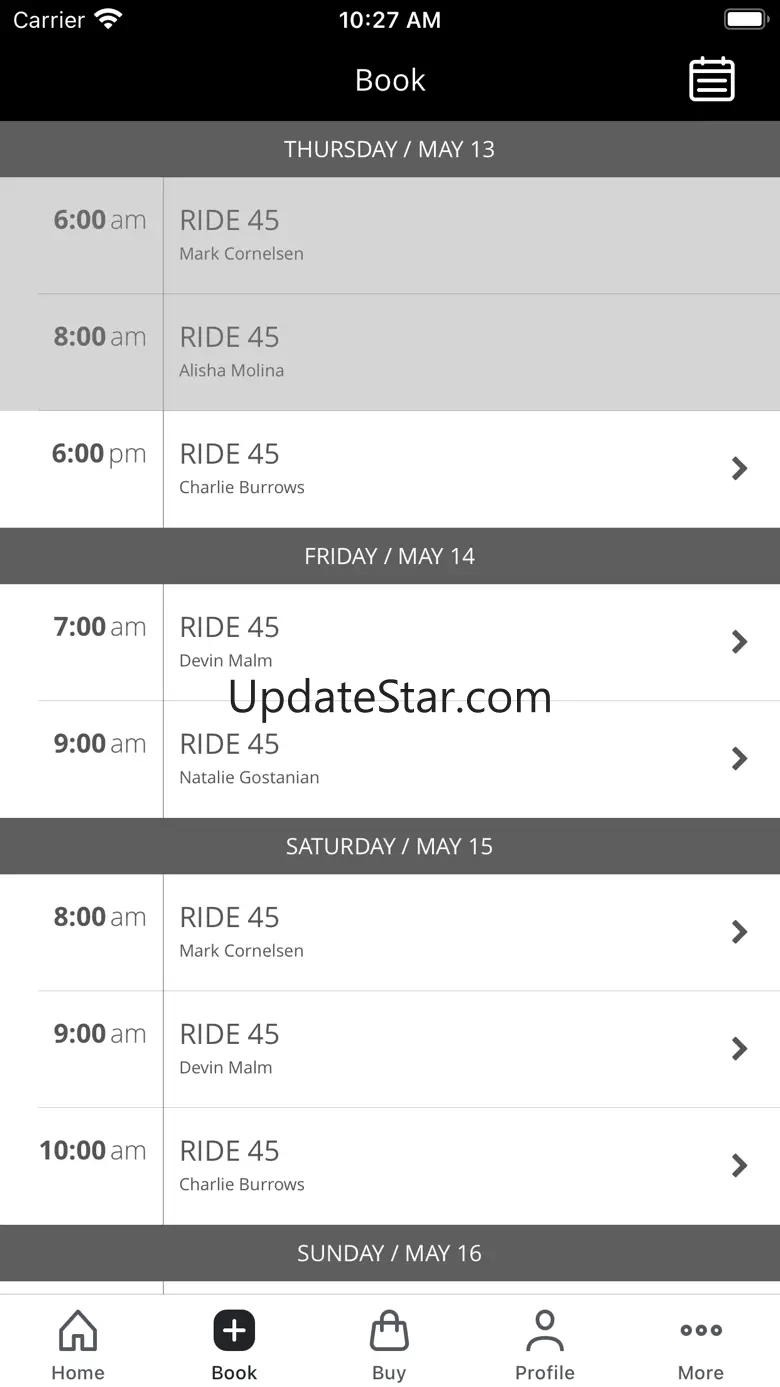
Task: Expand Friday 9:00 am Natalie Gostanian chevron
Action: pos(739,758)
